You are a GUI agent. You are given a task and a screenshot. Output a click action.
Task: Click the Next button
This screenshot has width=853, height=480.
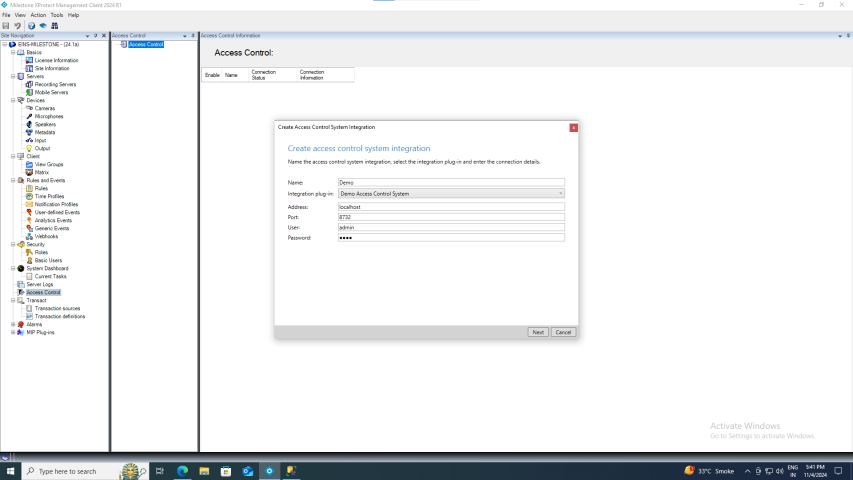[537, 332]
